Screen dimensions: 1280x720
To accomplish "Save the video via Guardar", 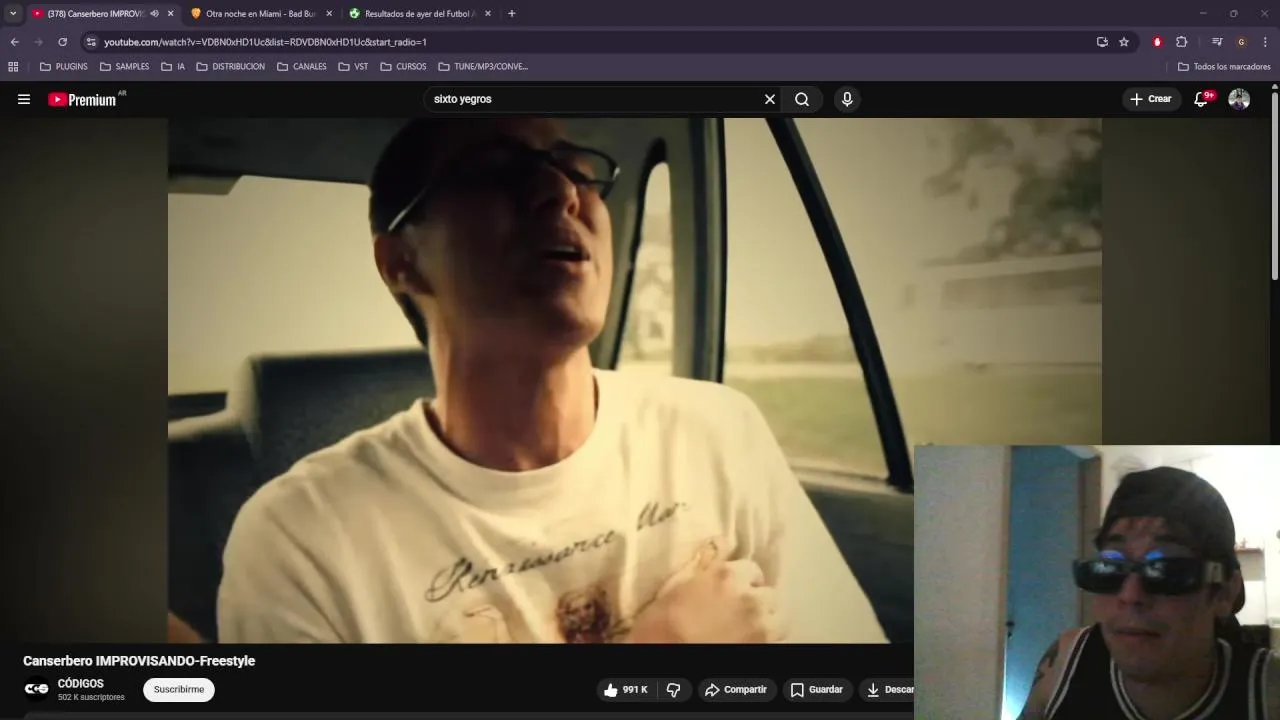I will 817,690.
